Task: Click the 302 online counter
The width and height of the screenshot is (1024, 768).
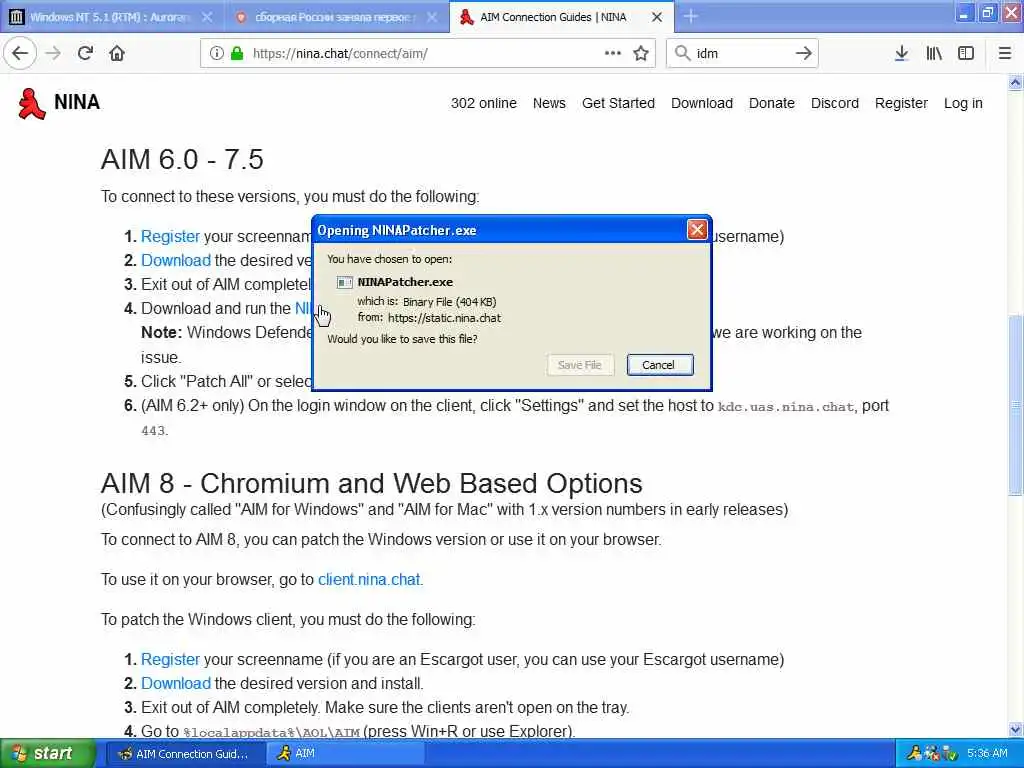Action: click(483, 103)
